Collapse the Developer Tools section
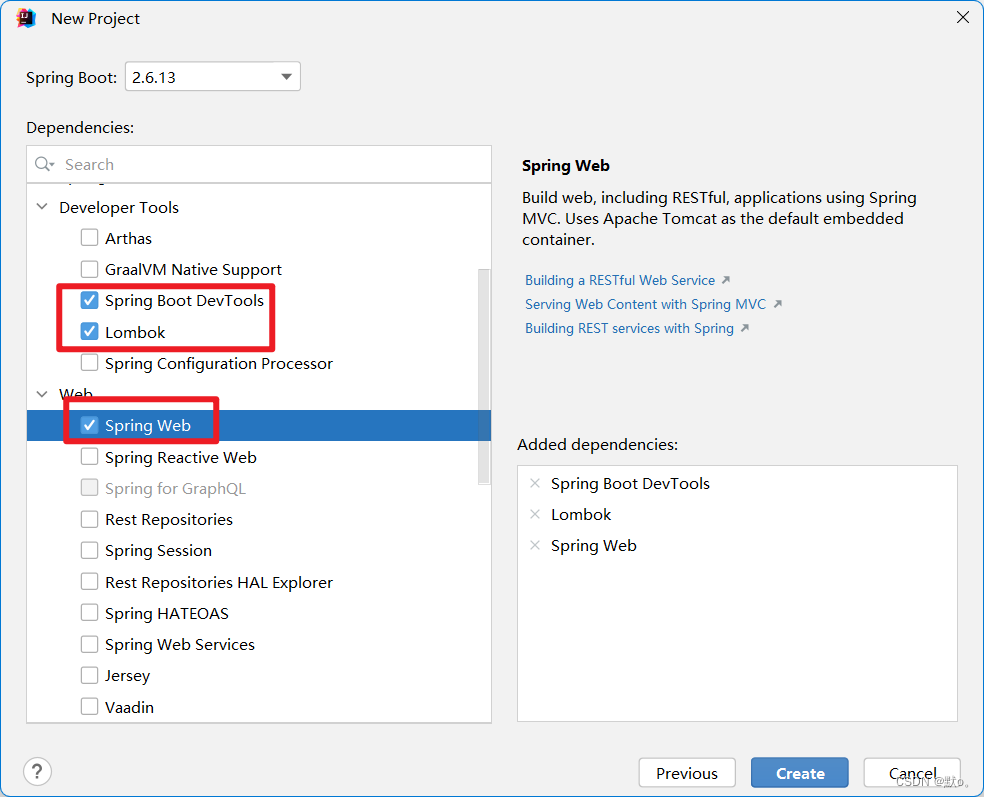 (41, 207)
